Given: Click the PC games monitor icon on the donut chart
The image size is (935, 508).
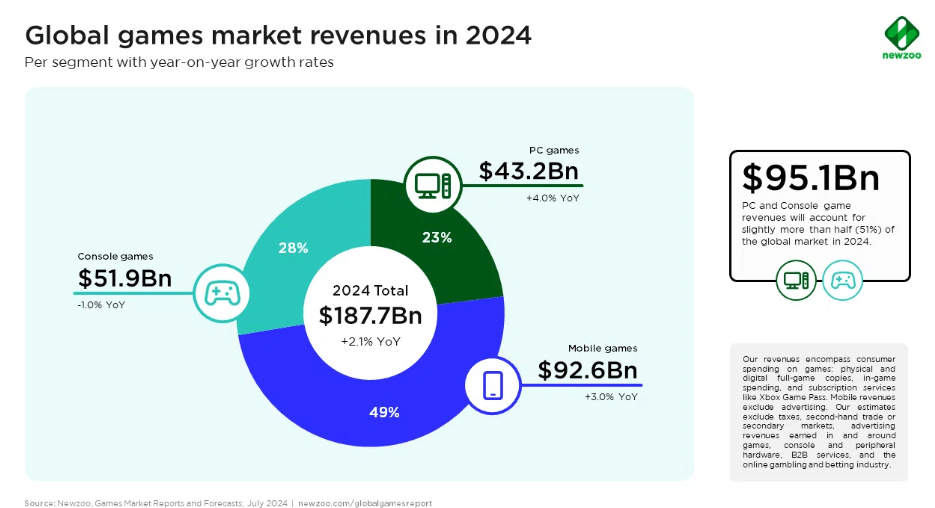Looking at the screenshot, I should tap(434, 185).
